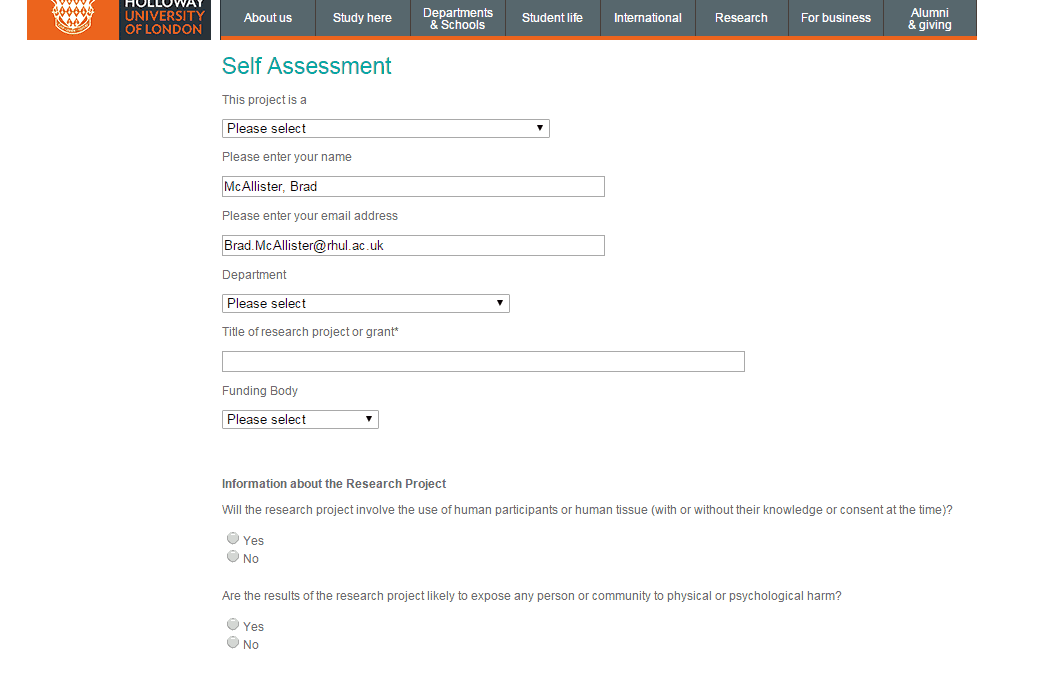
Task: Click the Self Assessment heading
Action: pyautogui.click(x=307, y=66)
